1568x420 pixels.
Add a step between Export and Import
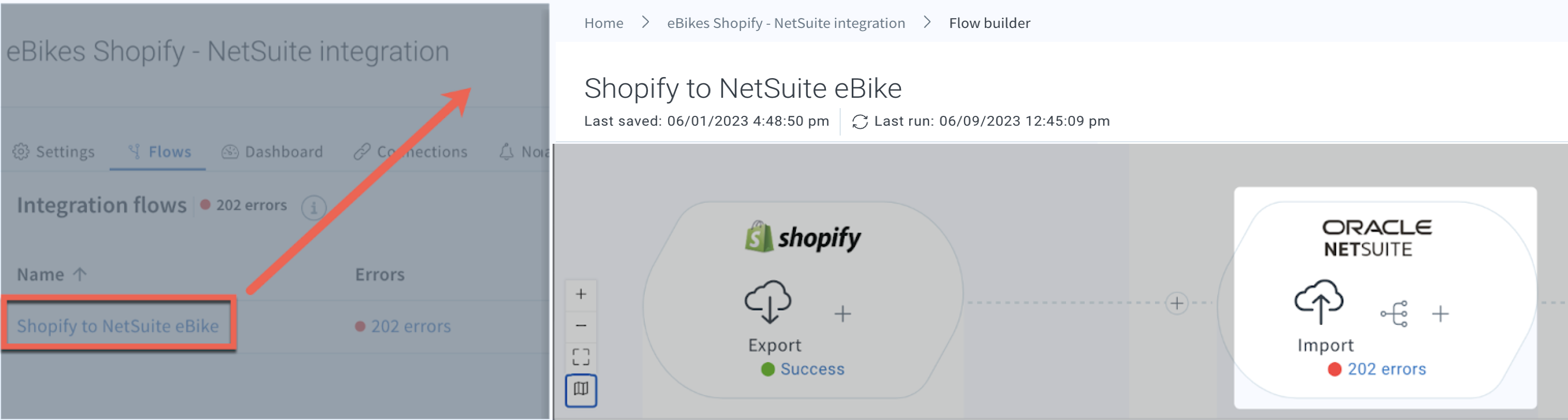1177,303
